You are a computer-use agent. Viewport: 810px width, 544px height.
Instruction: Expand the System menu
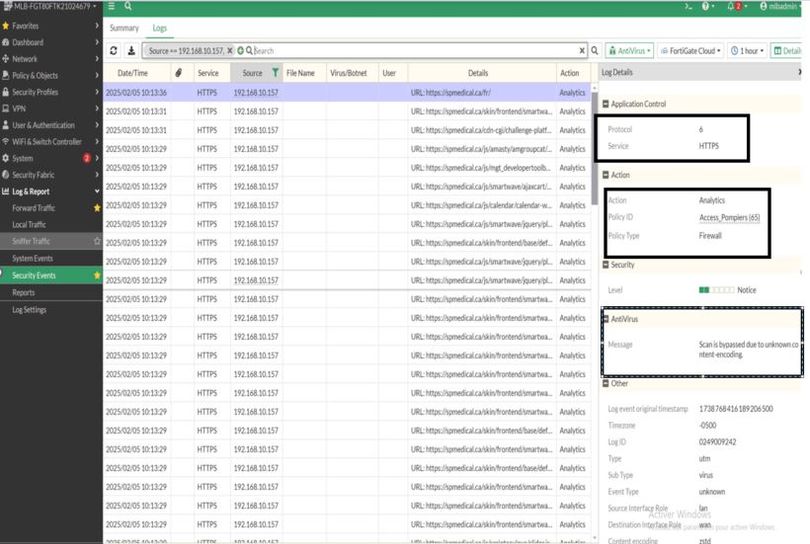[x=51, y=158]
